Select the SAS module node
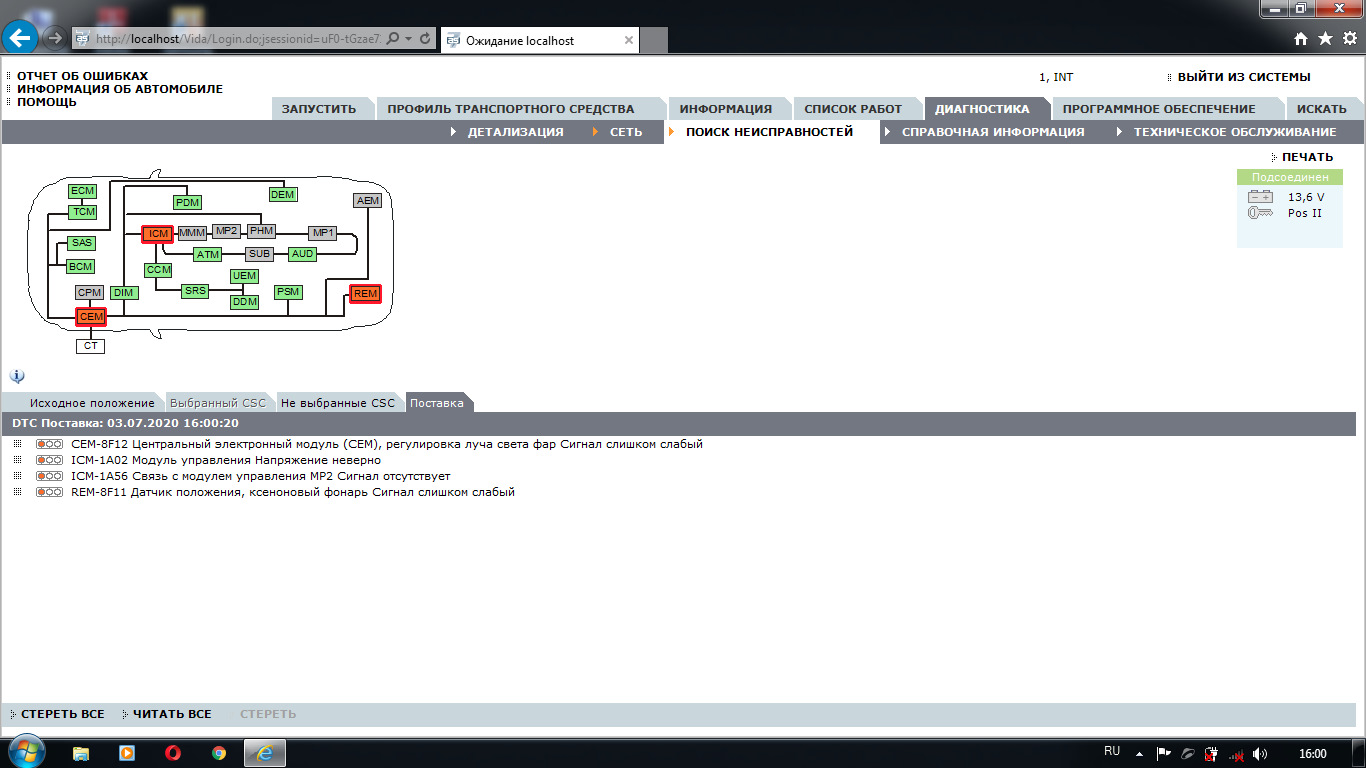Viewport: 1366px width, 768px height. 81,243
